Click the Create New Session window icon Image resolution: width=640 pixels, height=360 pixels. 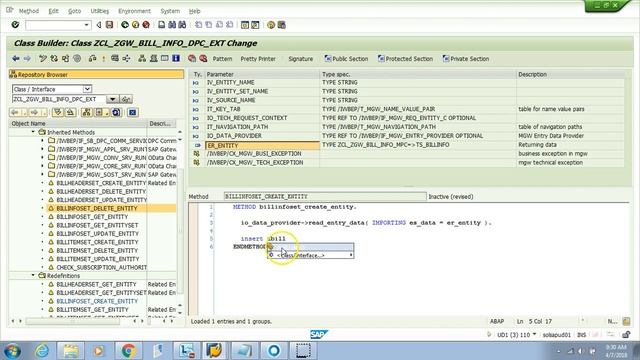pos(244,25)
